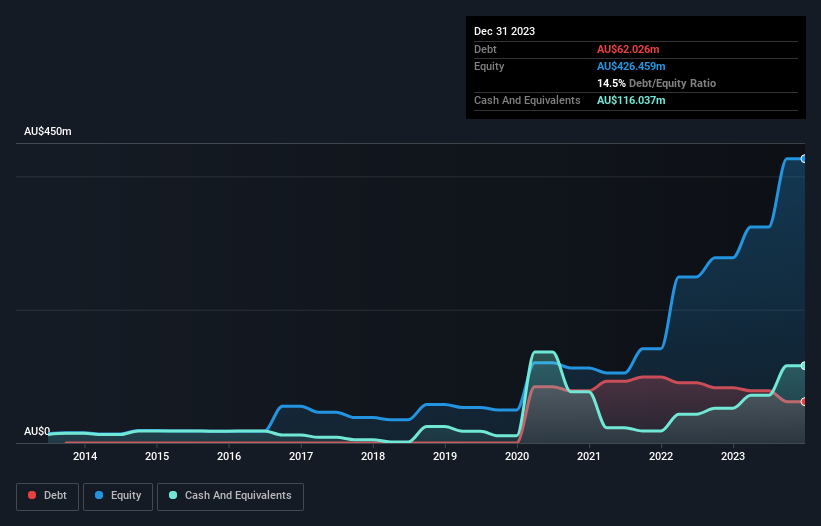The width and height of the screenshot is (821, 526).
Task: Click the teal Cash legend dot
Action: coord(173,495)
